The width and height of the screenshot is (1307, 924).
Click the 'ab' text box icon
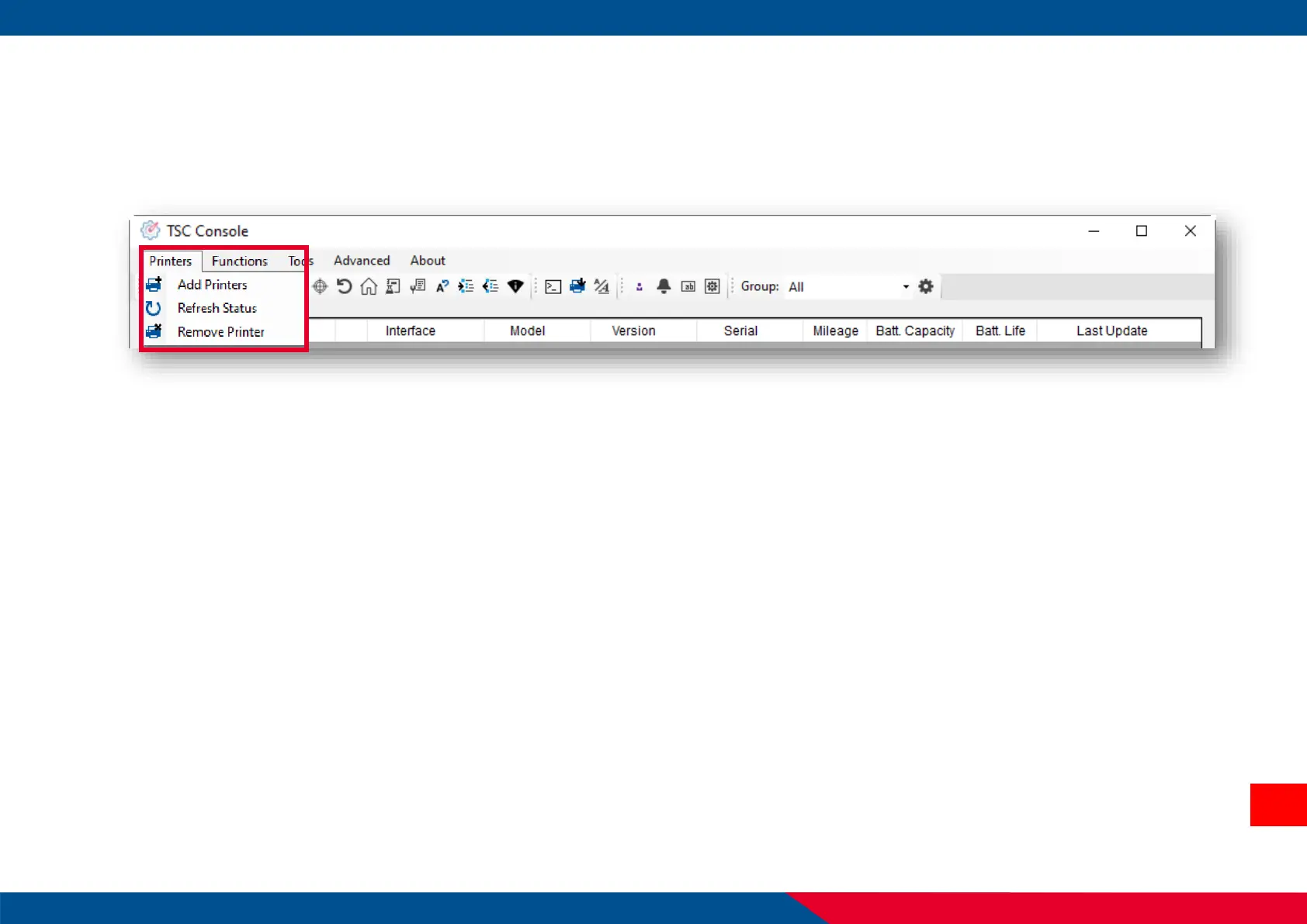point(688,287)
